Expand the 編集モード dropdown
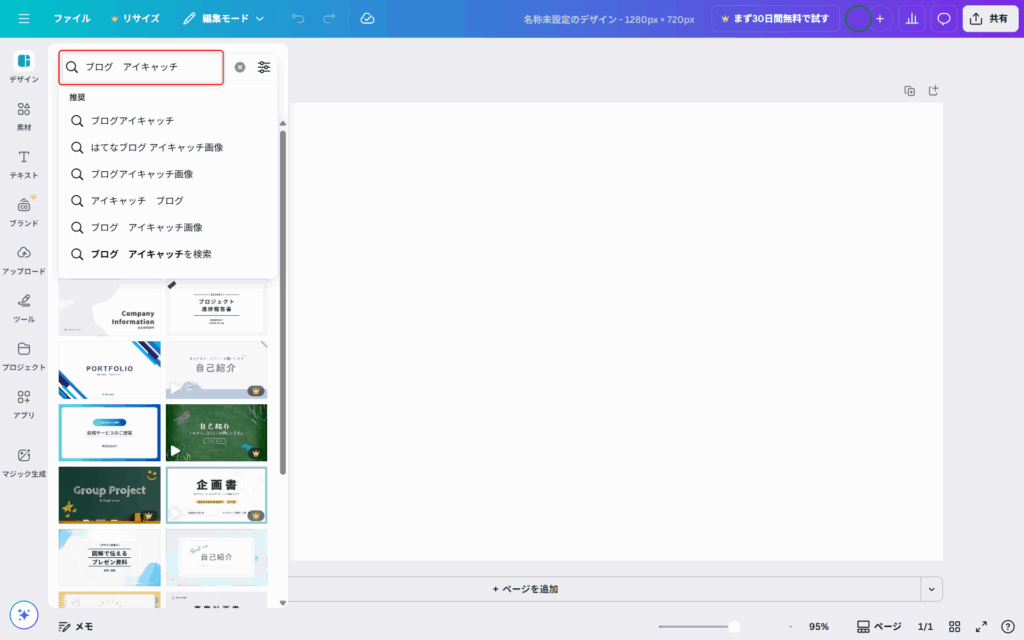 coord(225,18)
